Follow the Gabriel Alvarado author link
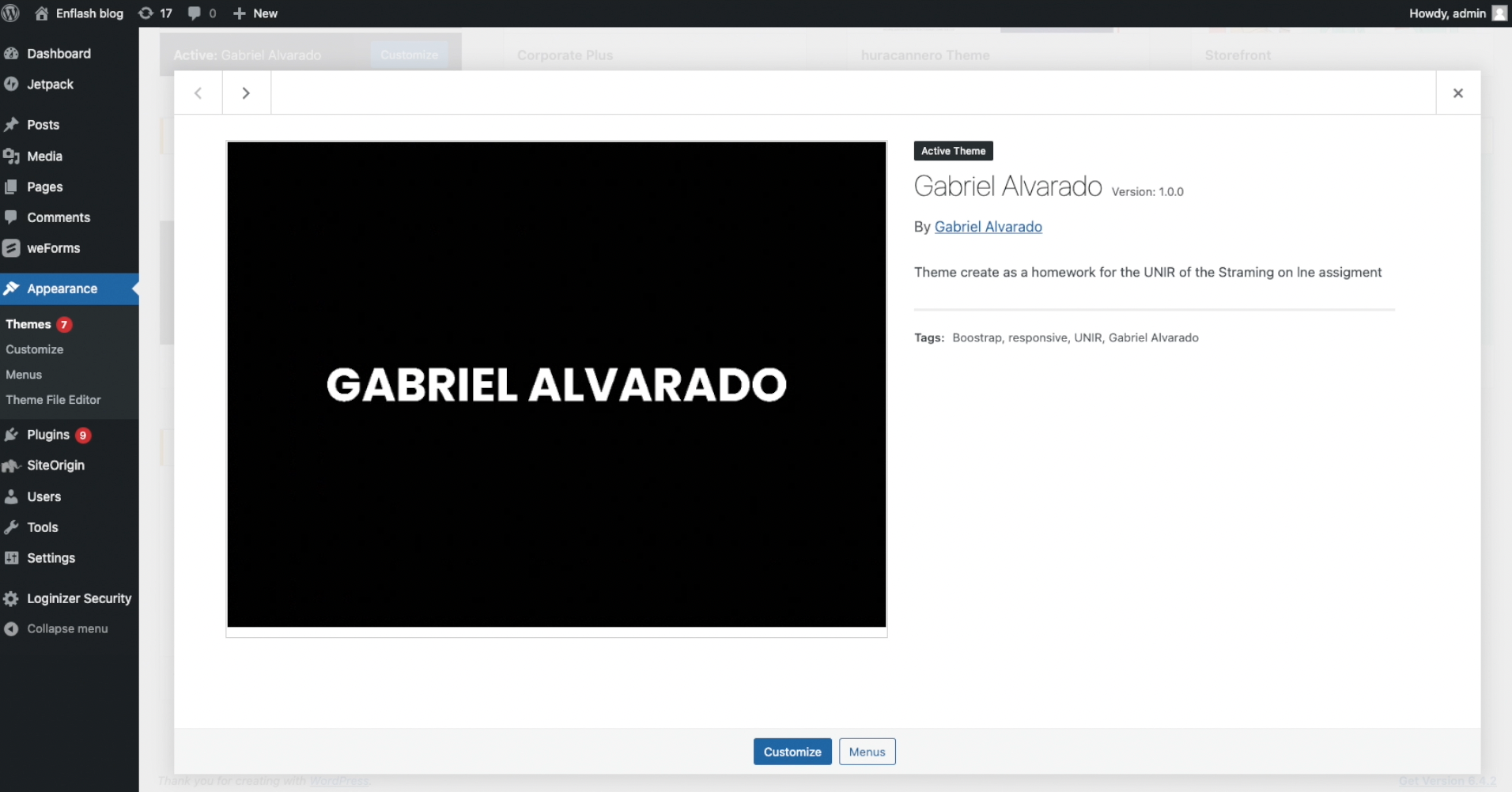The width and height of the screenshot is (1512, 792). (x=988, y=227)
